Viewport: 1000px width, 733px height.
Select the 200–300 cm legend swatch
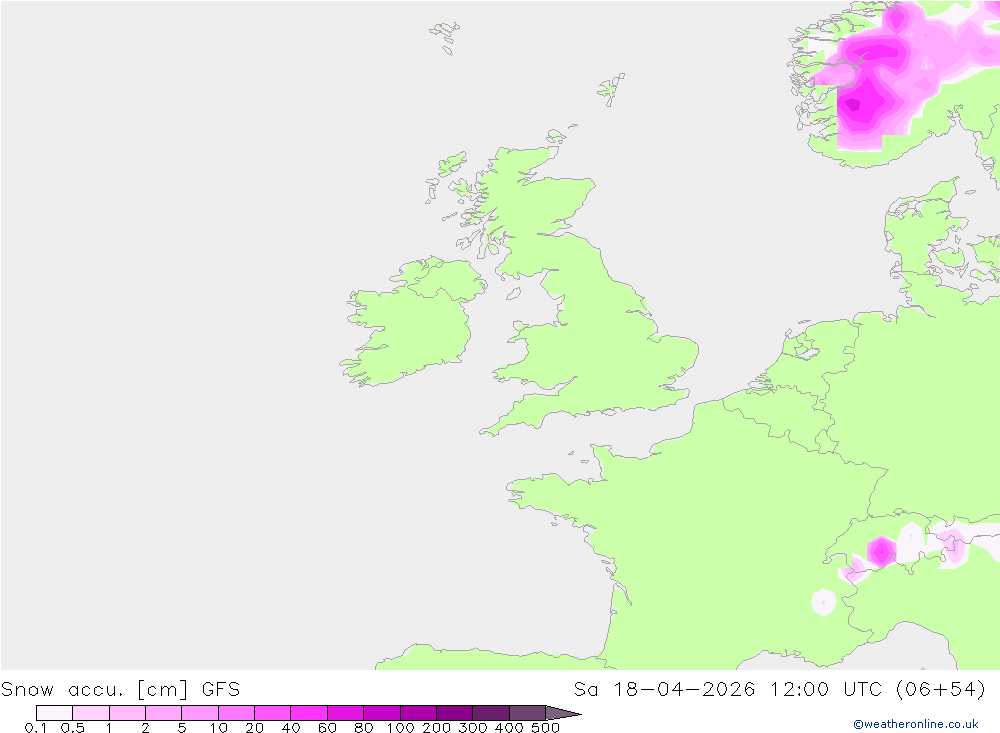point(454,713)
